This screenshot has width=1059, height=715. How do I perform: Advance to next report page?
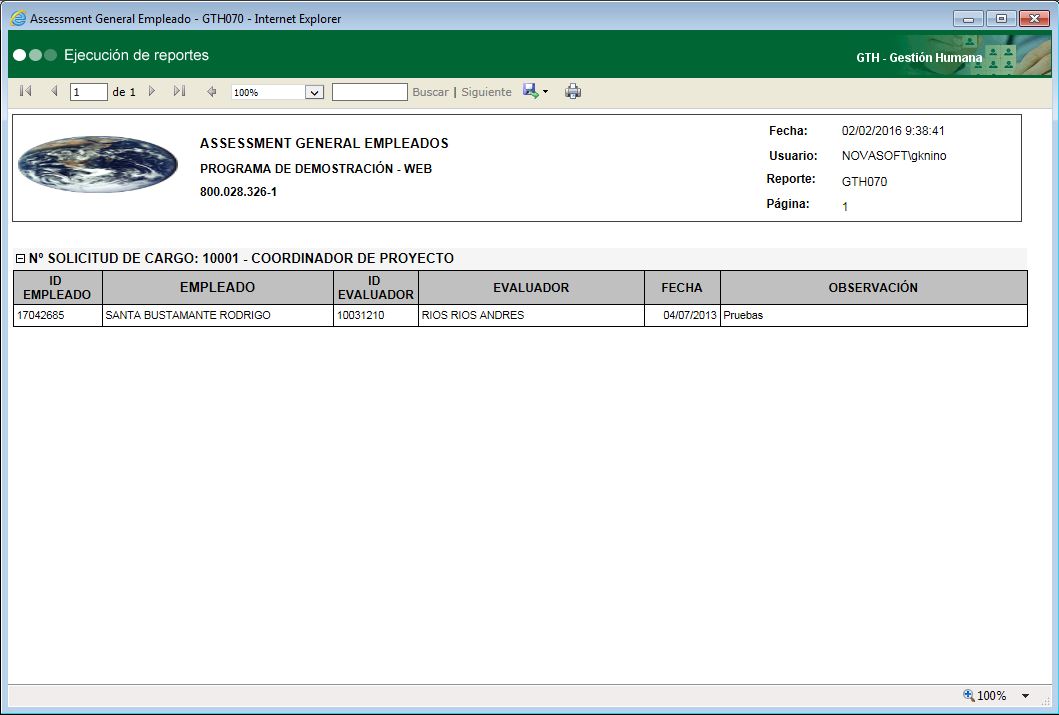coord(152,91)
